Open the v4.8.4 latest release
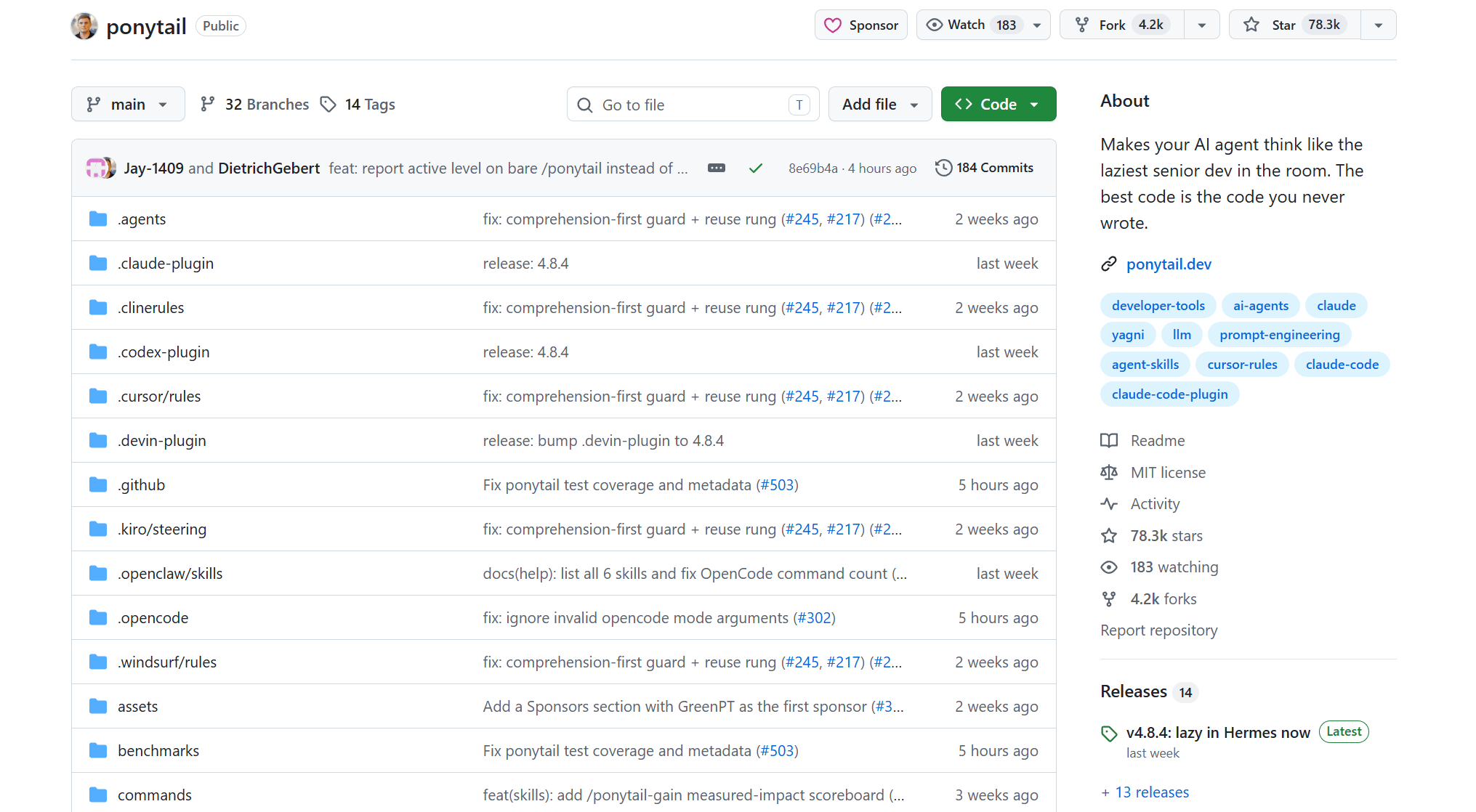The width and height of the screenshot is (1476, 812). pyautogui.click(x=1218, y=732)
